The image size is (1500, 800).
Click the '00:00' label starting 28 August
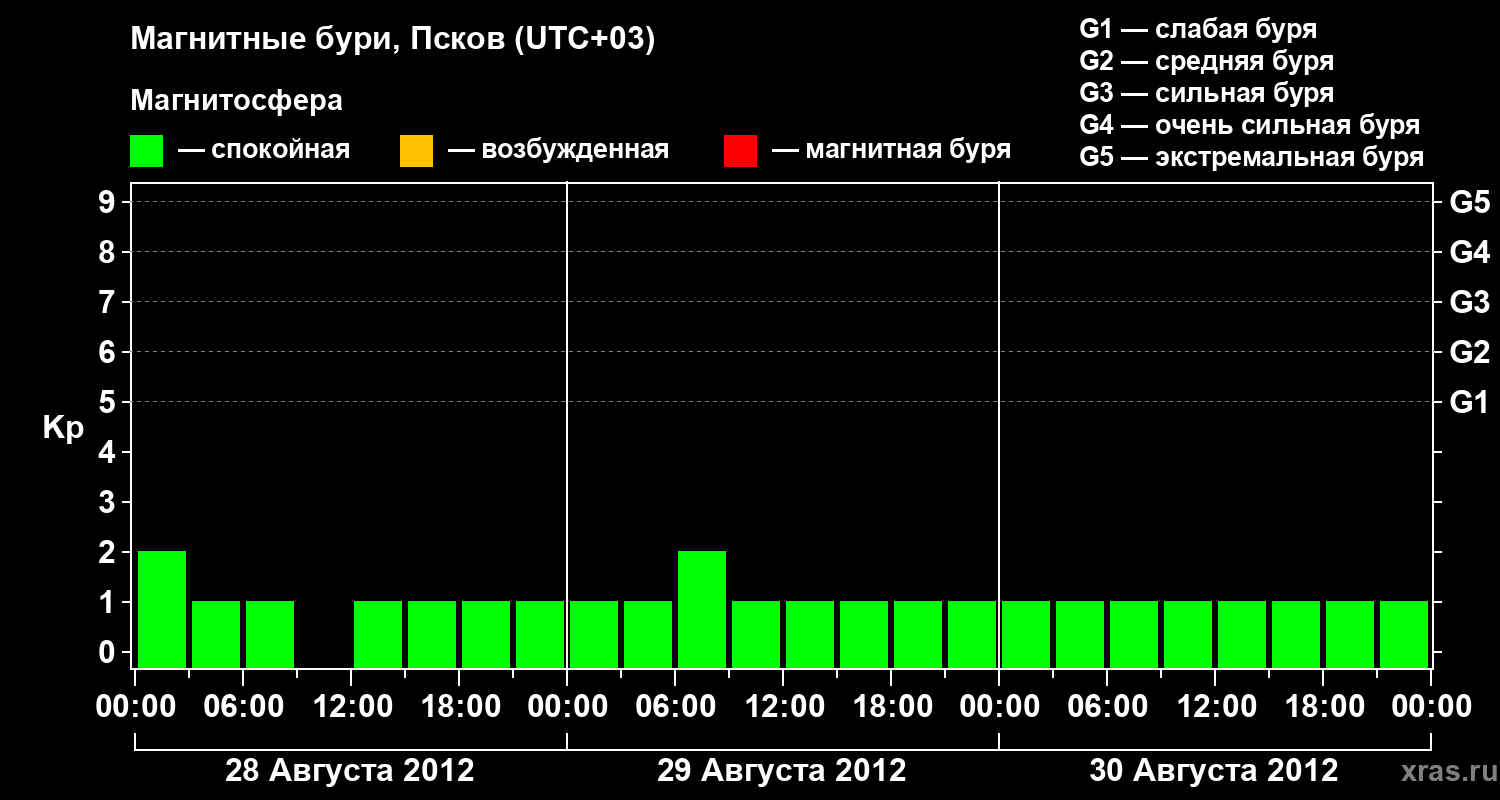[x=135, y=706]
